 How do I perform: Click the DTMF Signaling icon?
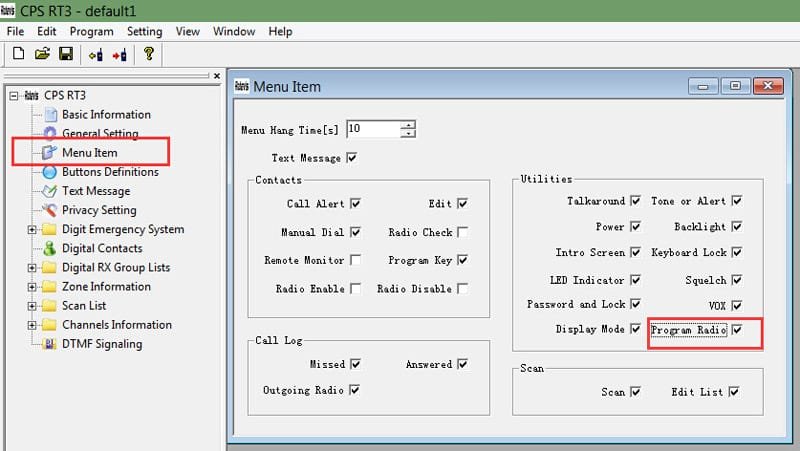tap(49, 344)
